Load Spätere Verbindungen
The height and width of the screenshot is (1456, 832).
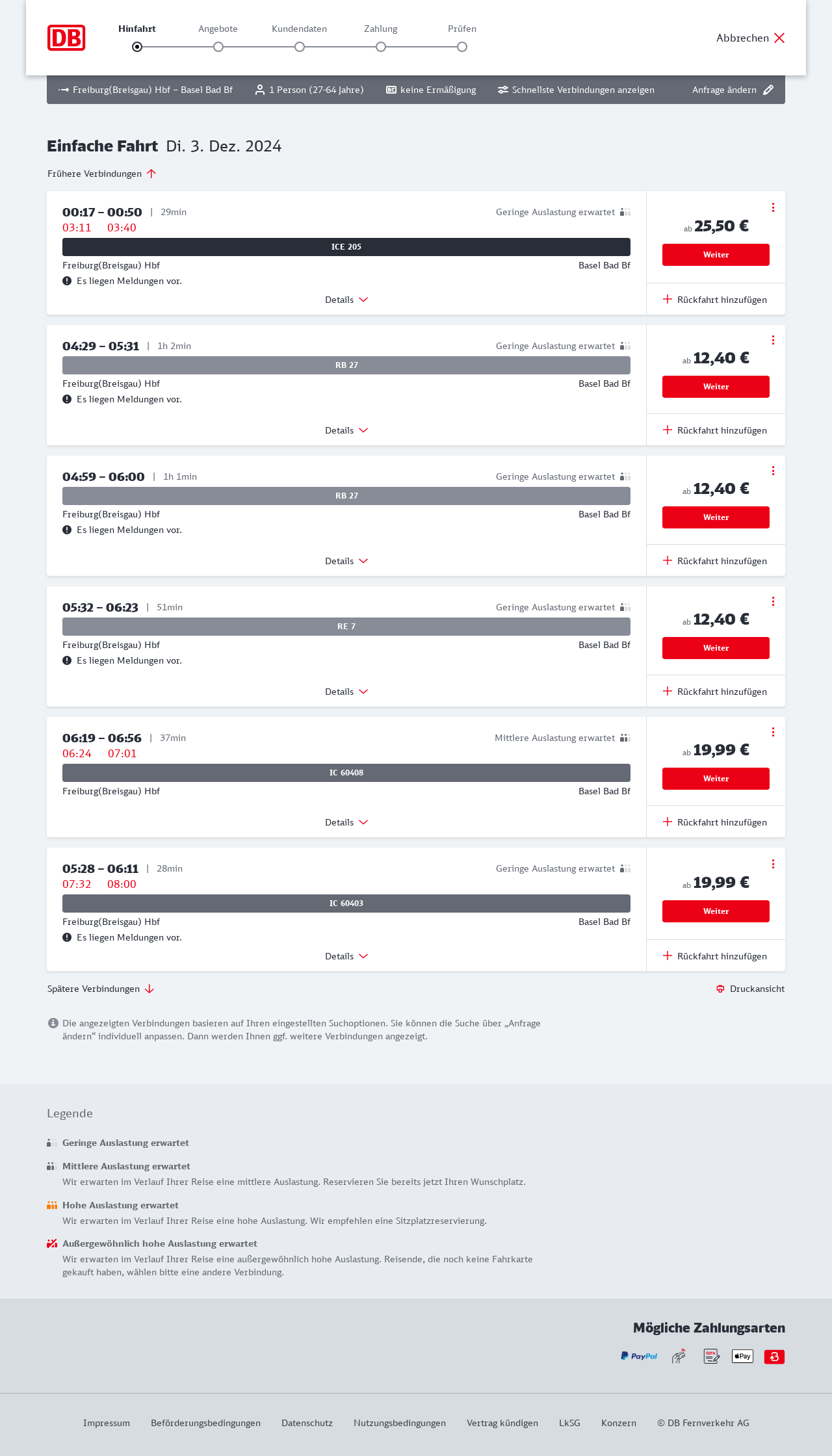[101, 989]
